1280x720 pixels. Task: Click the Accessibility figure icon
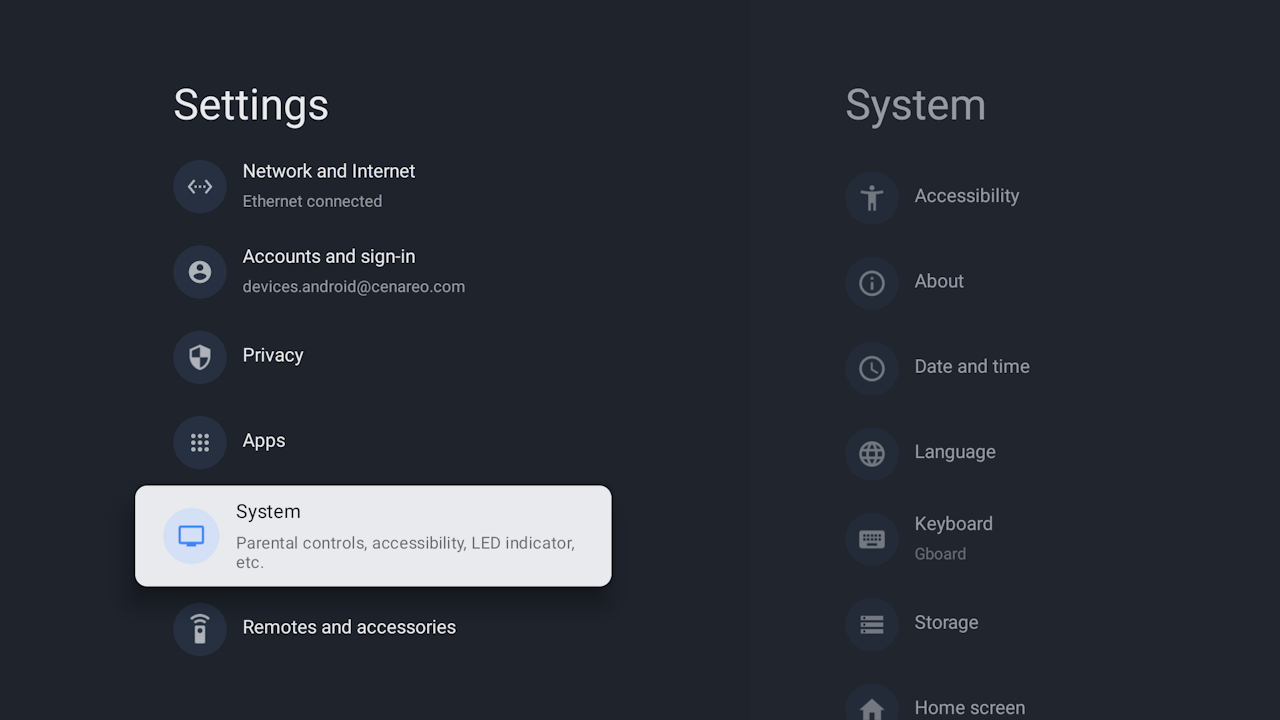[x=872, y=197]
